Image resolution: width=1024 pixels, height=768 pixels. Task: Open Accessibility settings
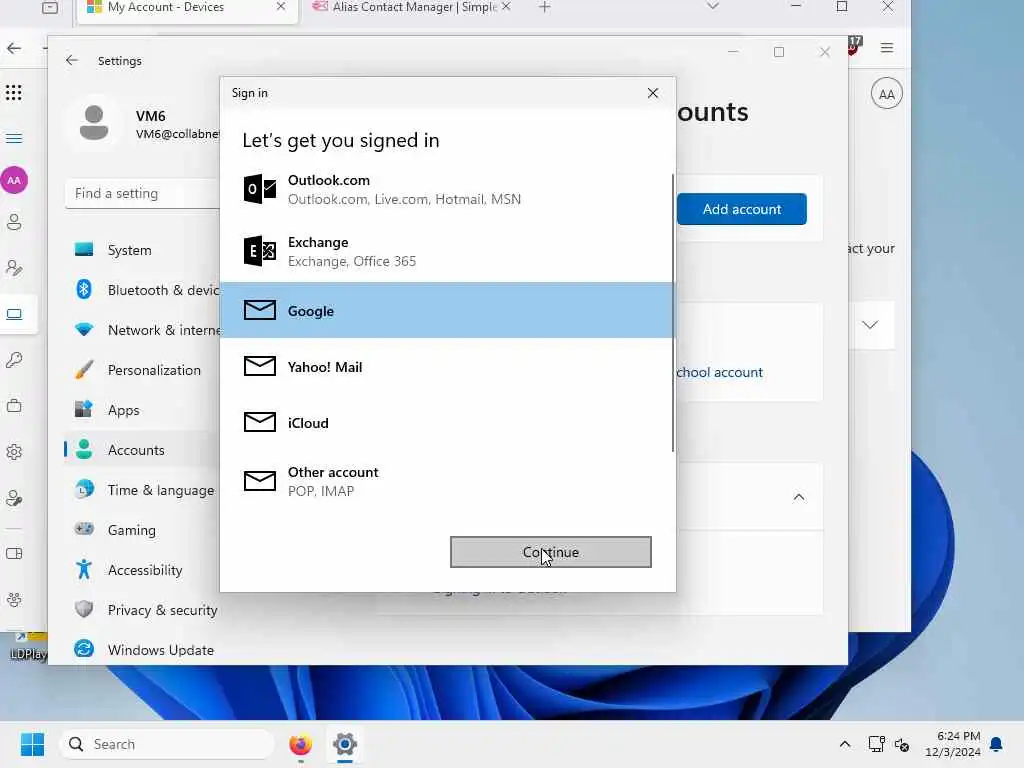tap(142, 569)
